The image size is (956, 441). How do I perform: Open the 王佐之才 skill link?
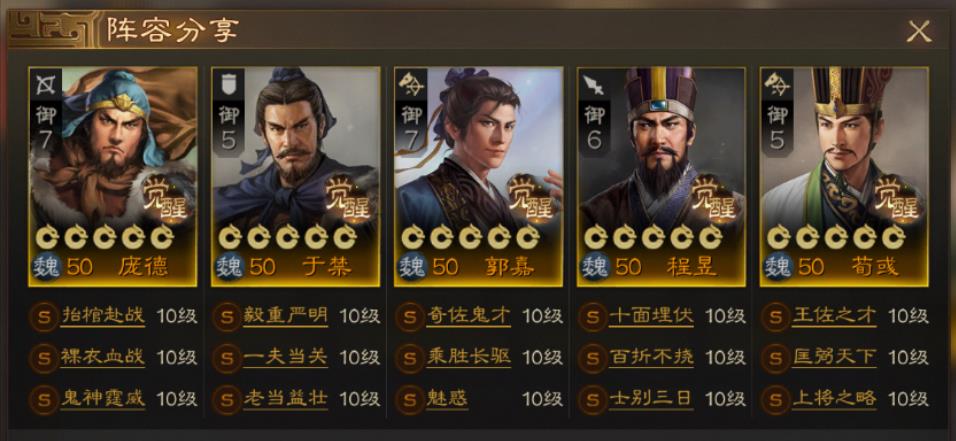pos(834,316)
